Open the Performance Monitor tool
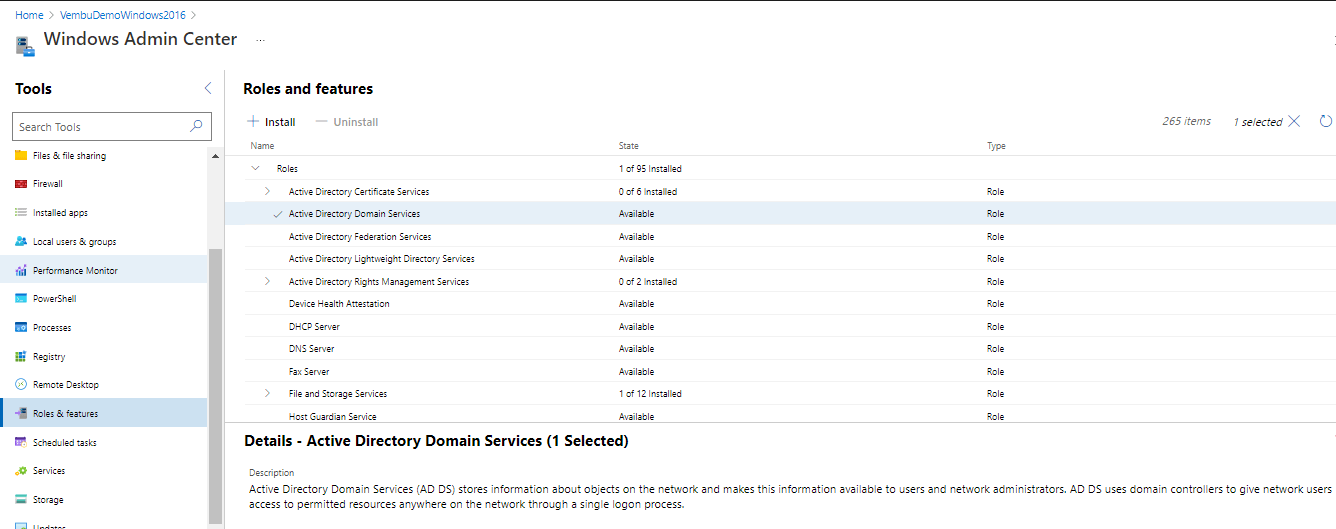 (x=75, y=271)
